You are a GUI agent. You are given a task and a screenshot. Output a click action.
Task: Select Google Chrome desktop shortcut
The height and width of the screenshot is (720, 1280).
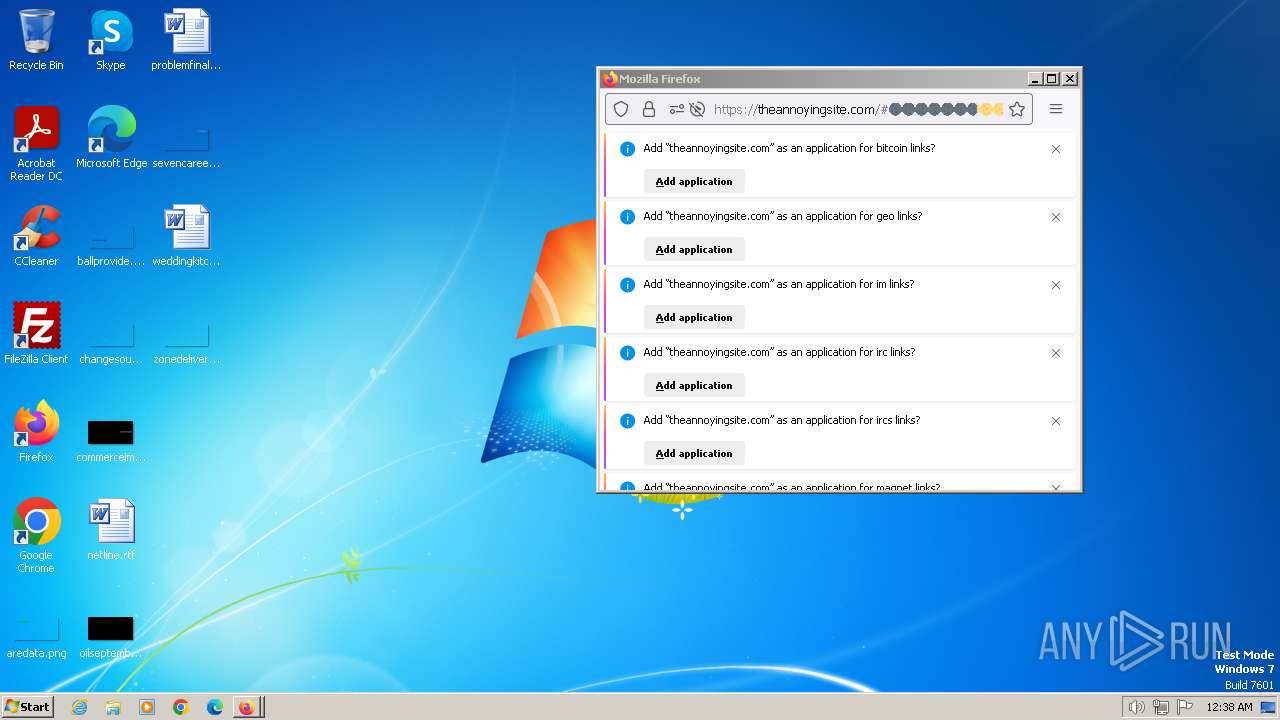coord(36,536)
